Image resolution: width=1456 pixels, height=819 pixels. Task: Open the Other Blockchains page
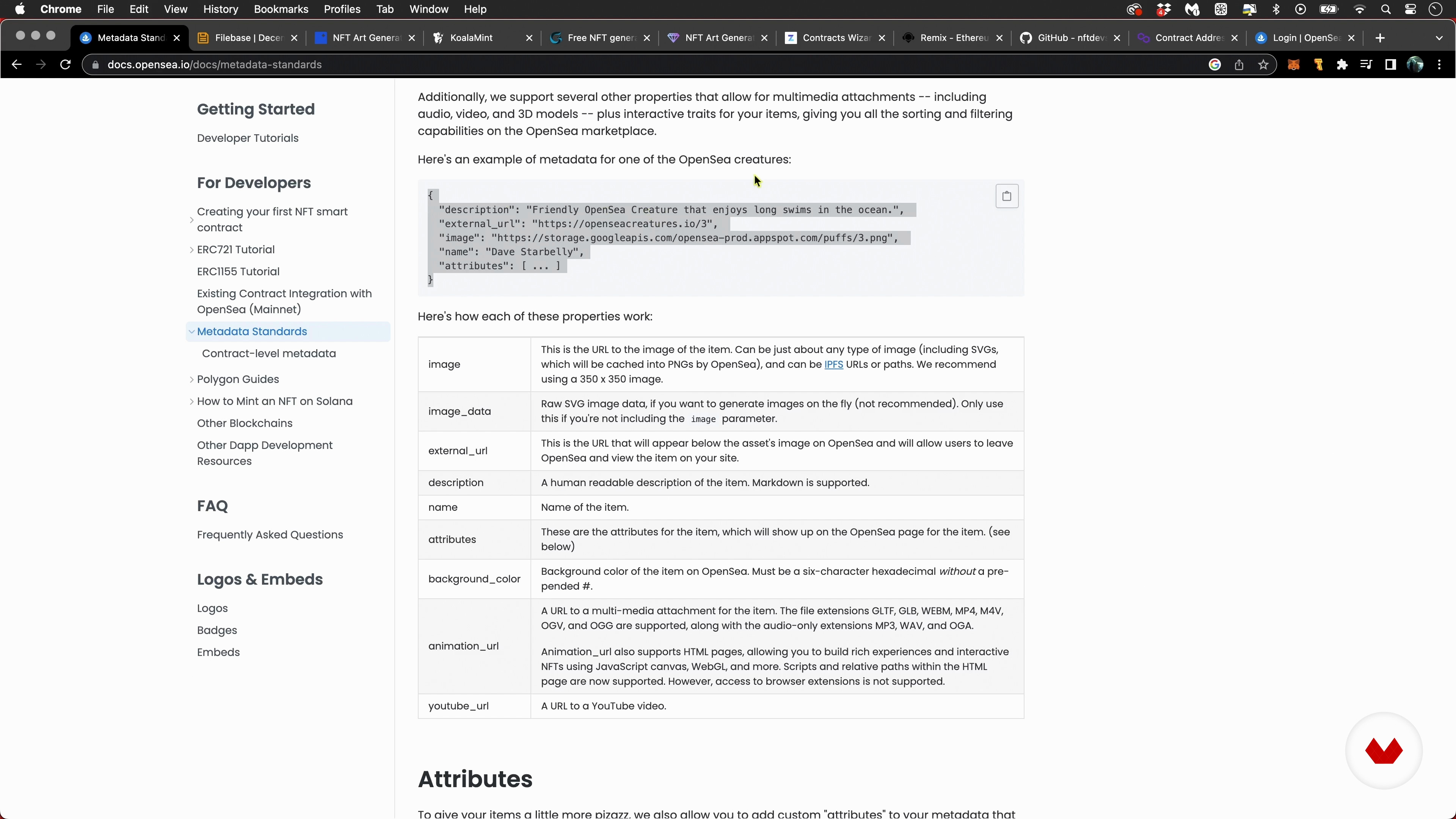point(245,424)
